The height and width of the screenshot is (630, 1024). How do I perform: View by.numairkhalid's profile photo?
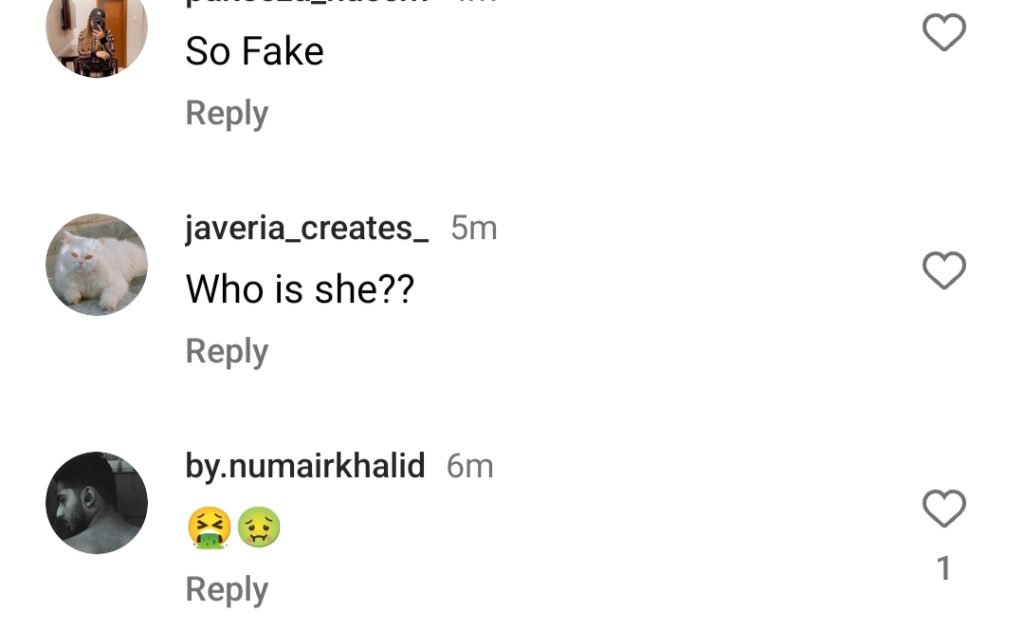click(97, 502)
